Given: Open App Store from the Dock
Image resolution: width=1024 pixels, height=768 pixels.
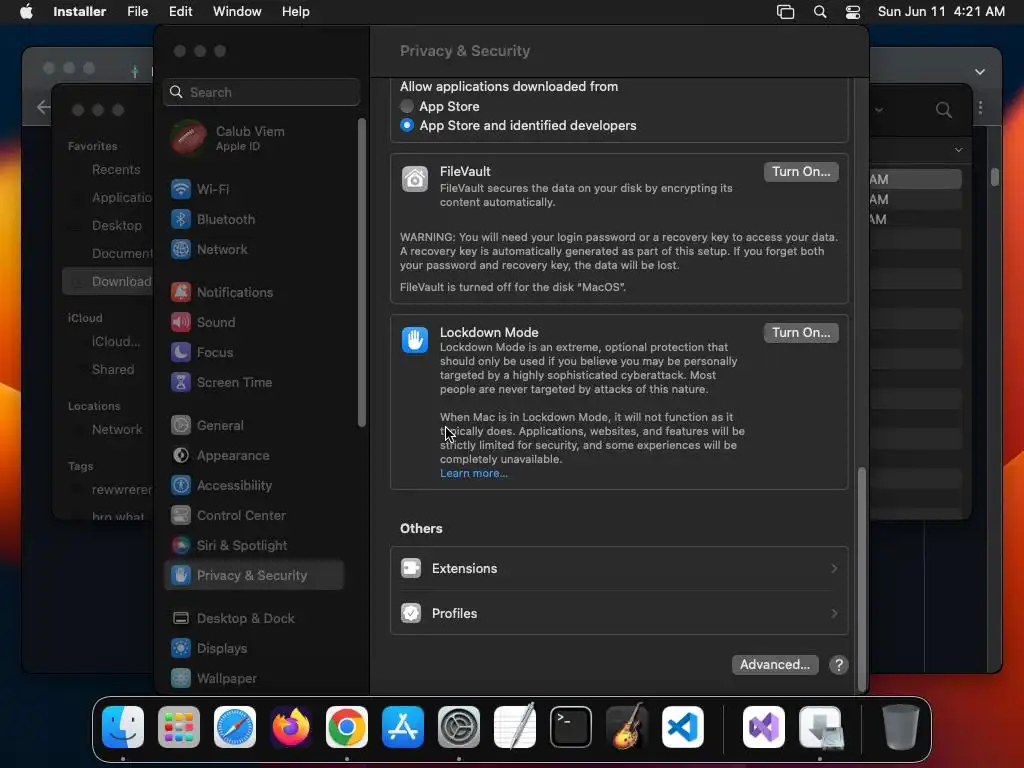Looking at the screenshot, I should coord(403,727).
